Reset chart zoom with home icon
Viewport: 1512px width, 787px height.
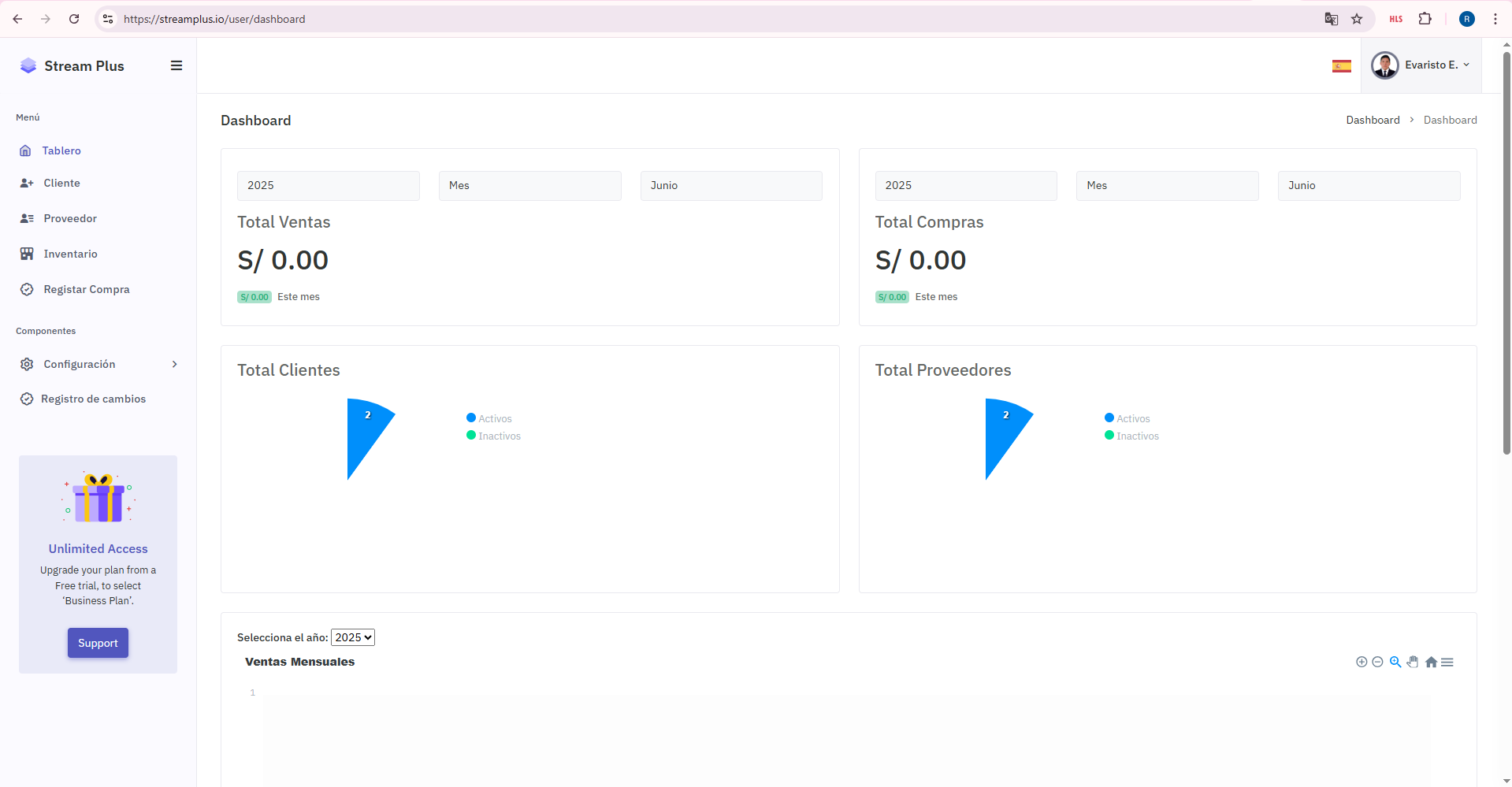pyautogui.click(x=1431, y=662)
